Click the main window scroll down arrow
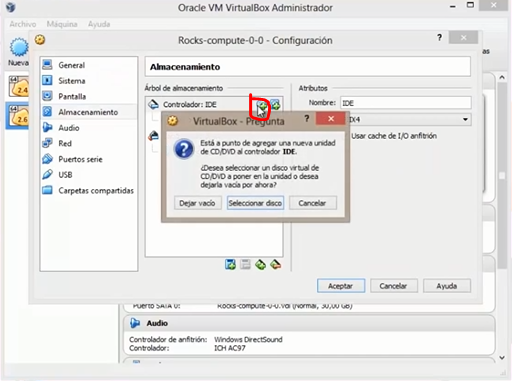512x381 pixels. (502, 358)
